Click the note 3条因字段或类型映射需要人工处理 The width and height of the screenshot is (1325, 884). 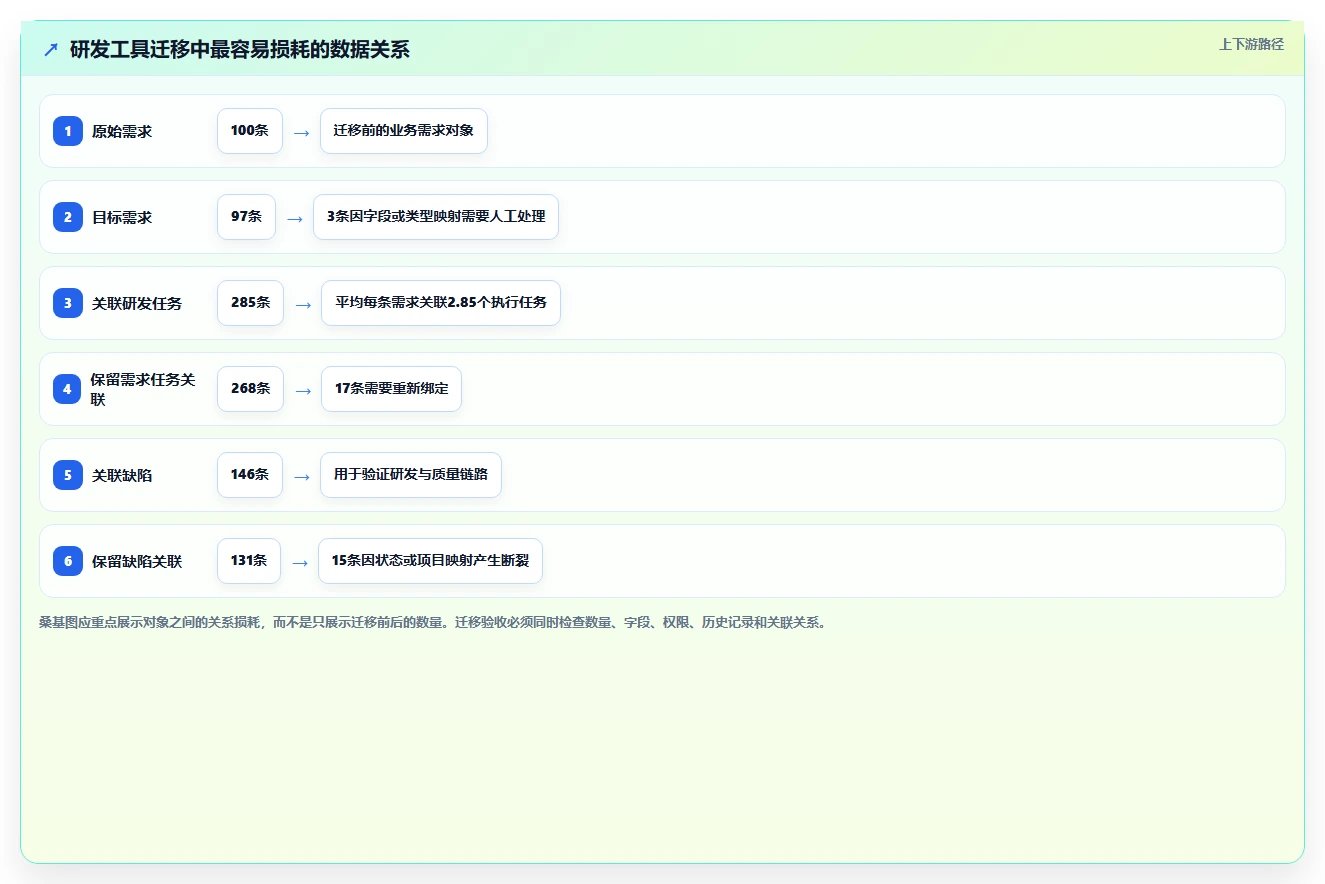(x=436, y=217)
